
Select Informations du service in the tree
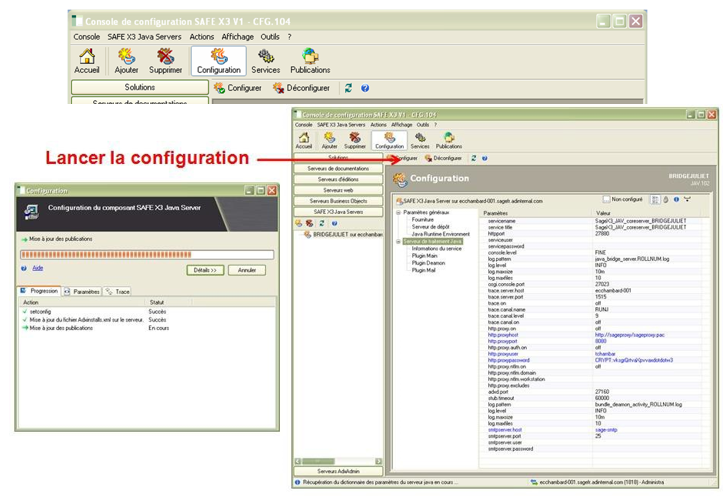436,249
